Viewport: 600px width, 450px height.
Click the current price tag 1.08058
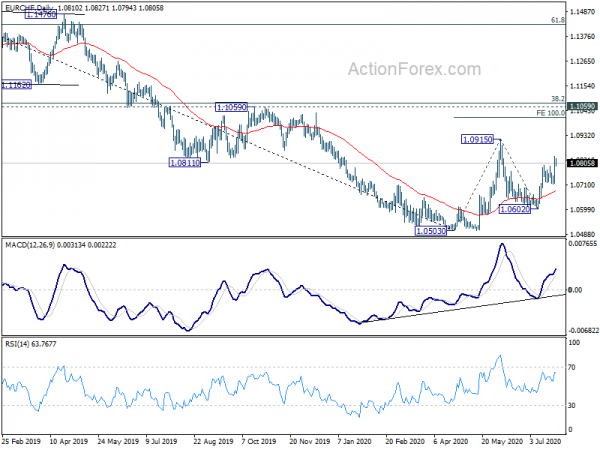coord(582,163)
